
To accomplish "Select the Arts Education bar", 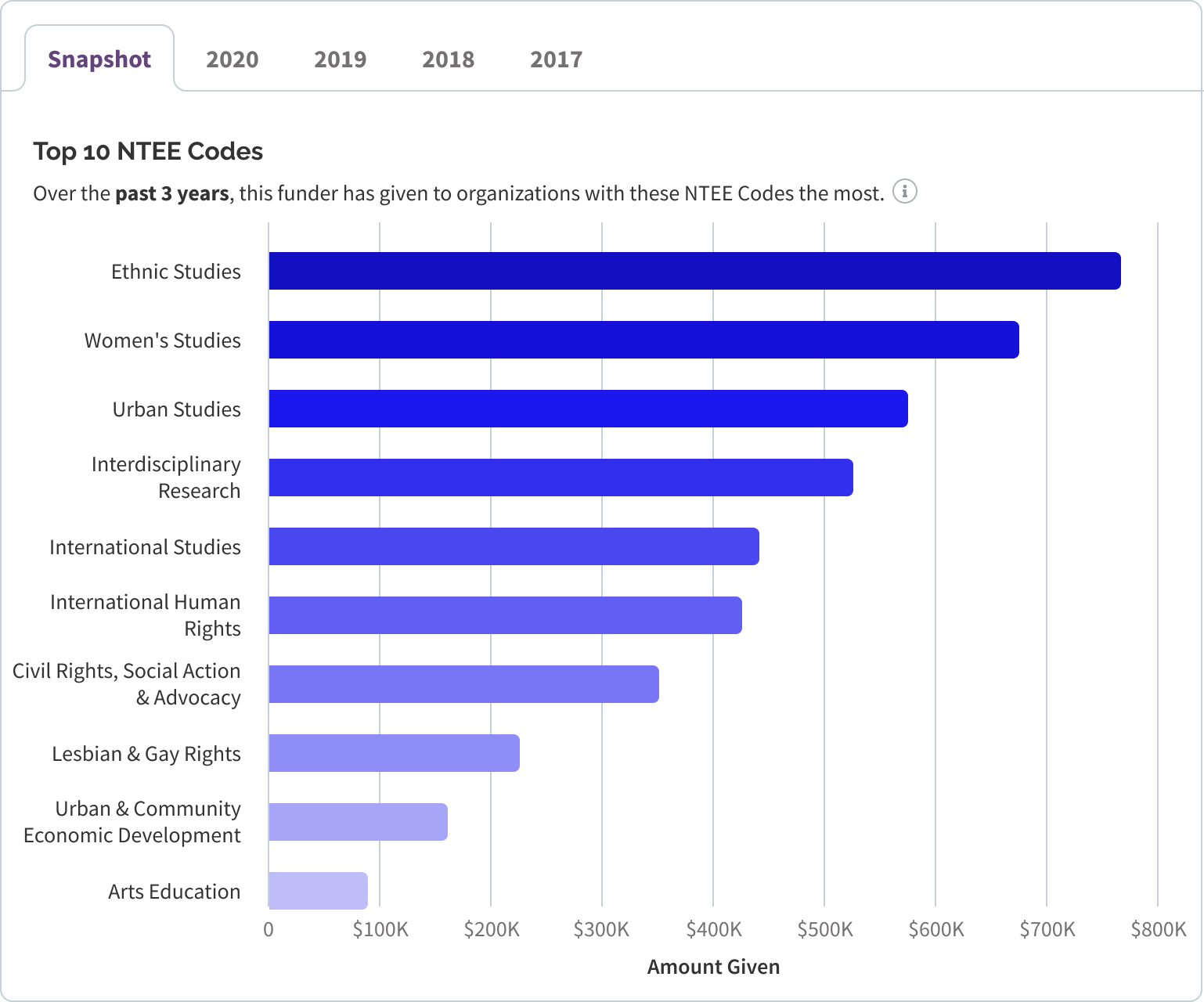I will [318, 891].
